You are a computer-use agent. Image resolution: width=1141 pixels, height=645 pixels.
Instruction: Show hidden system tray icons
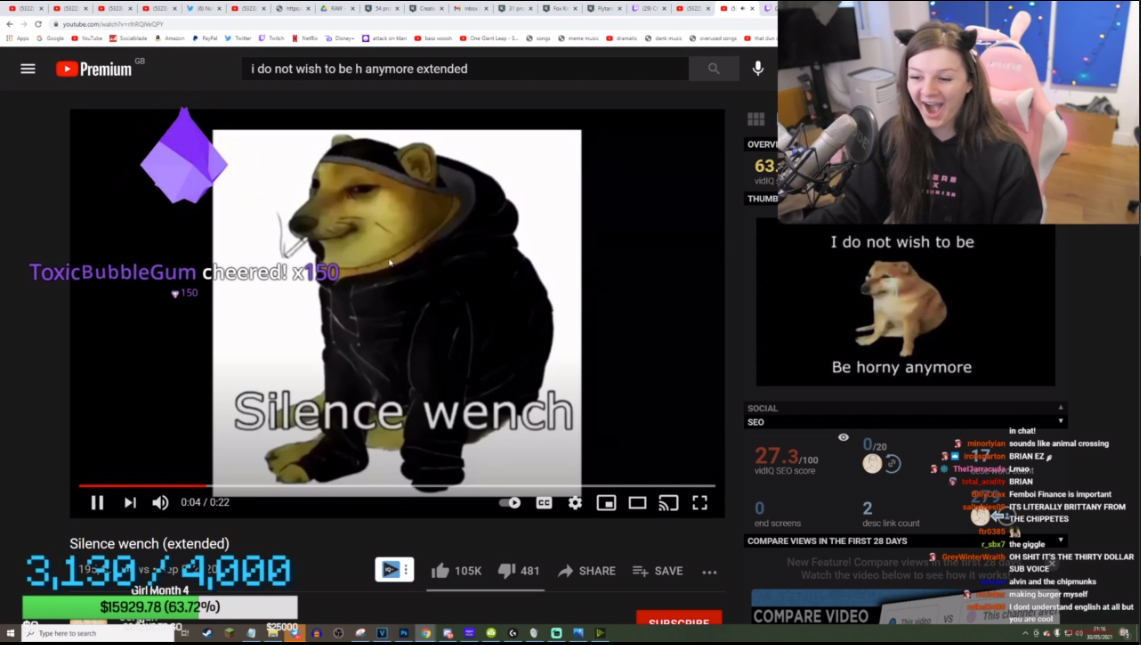(x=1025, y=633)
